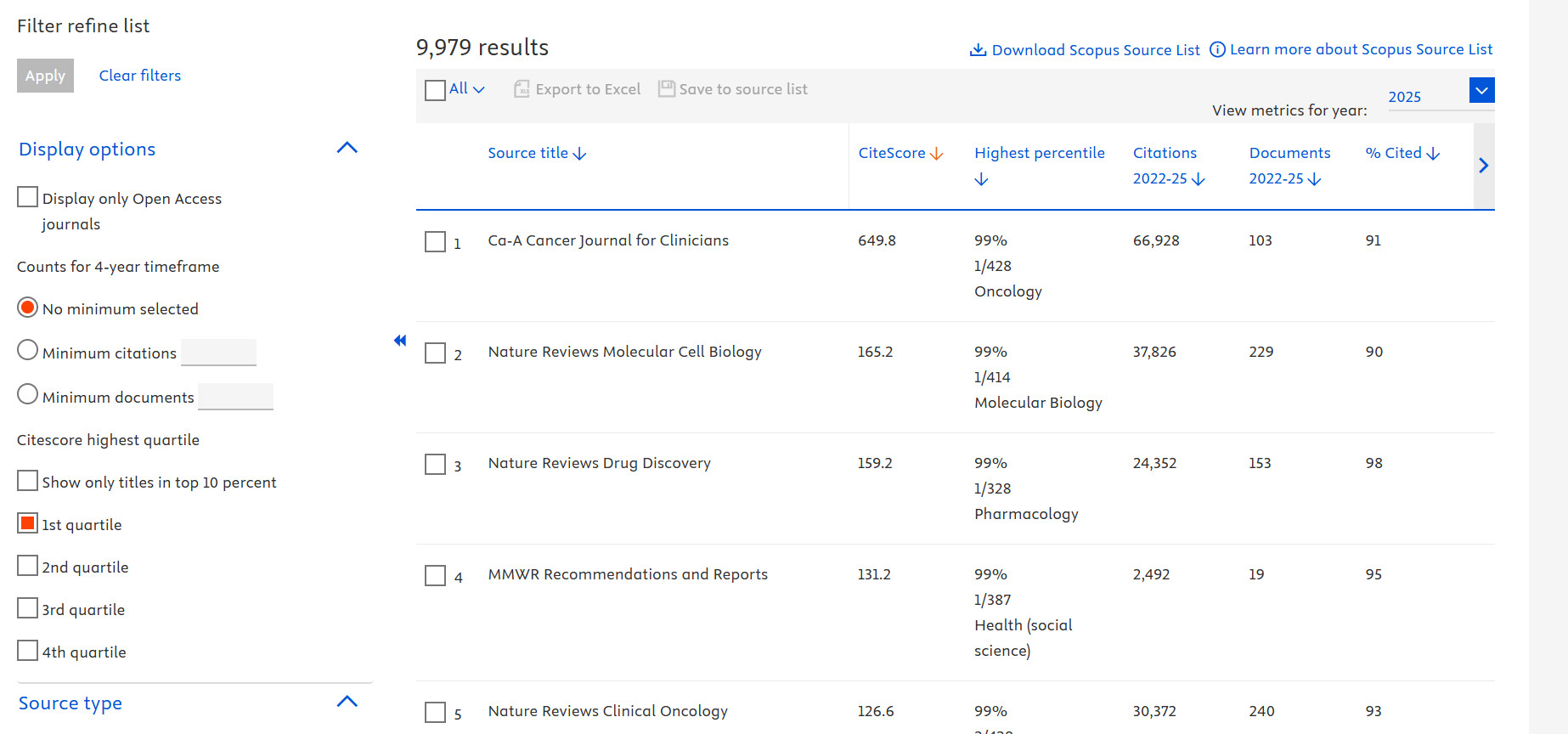Click Clear filters link
1568x734 pixels.
tap(140, 76)
